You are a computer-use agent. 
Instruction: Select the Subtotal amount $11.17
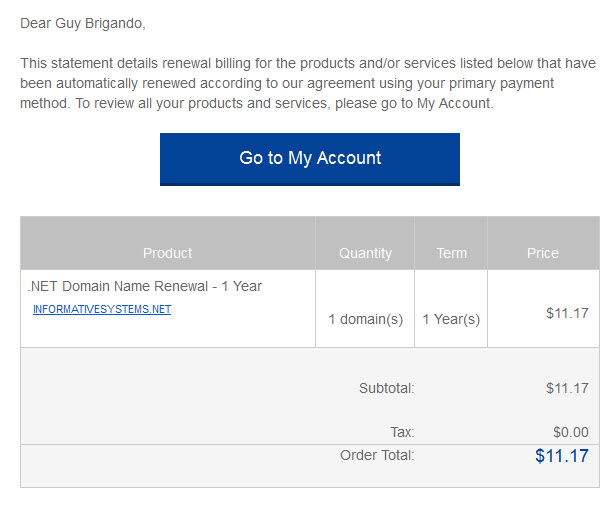tap(567, 388)
